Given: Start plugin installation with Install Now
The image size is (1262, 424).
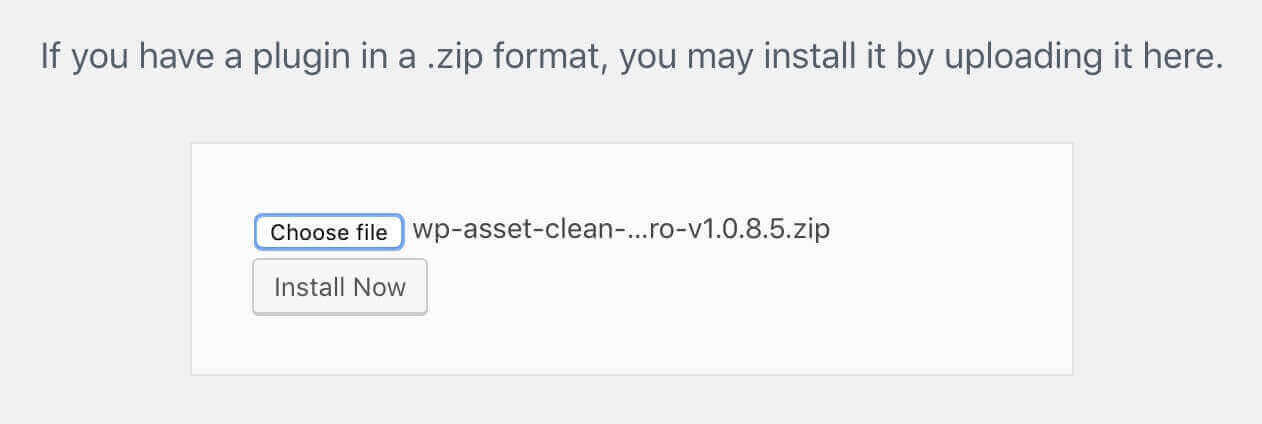Looking at the screenshot, I should tap(340, 288).
